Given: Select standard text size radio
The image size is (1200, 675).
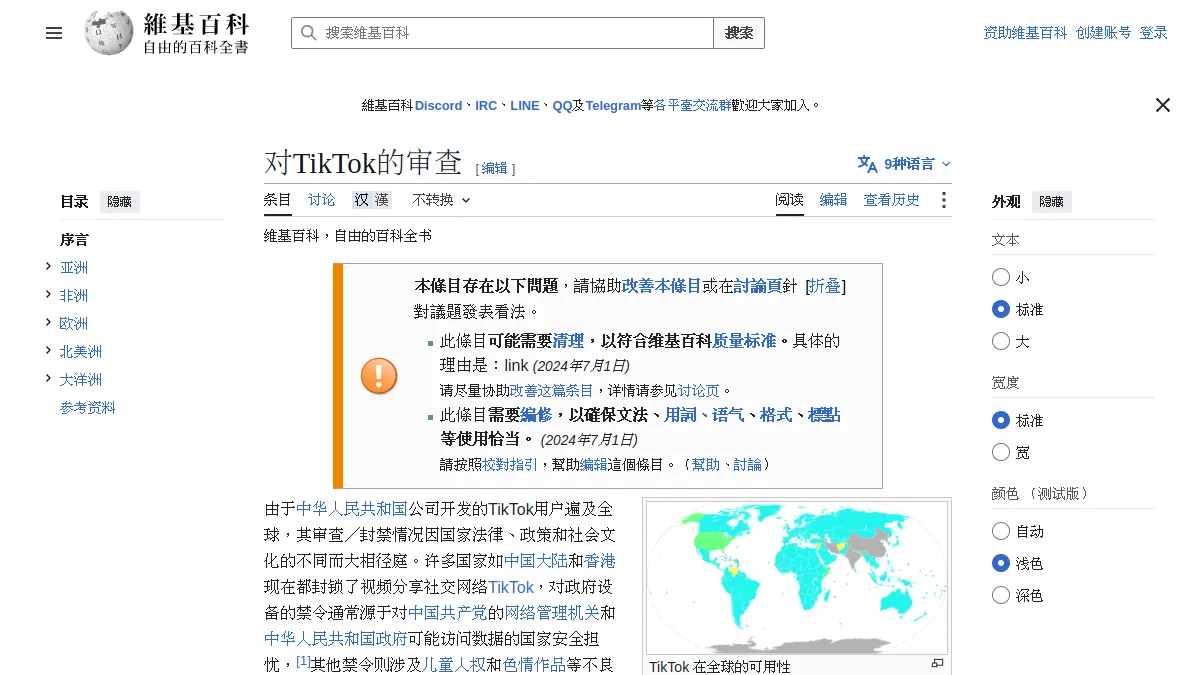Looking at the screenshot, I should (x=1001, y=309).
